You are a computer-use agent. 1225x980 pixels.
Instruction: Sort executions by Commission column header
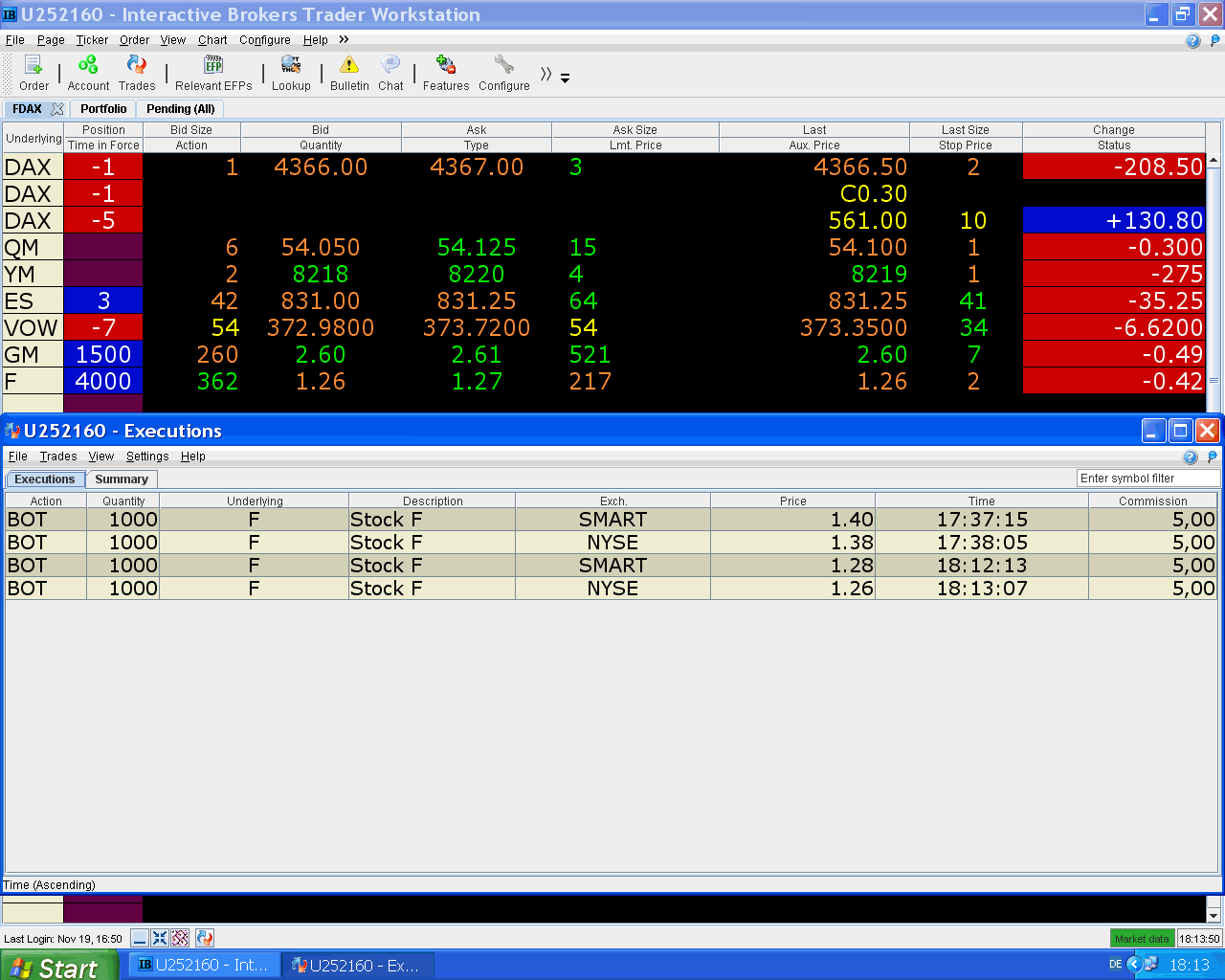pos(1153,501)
